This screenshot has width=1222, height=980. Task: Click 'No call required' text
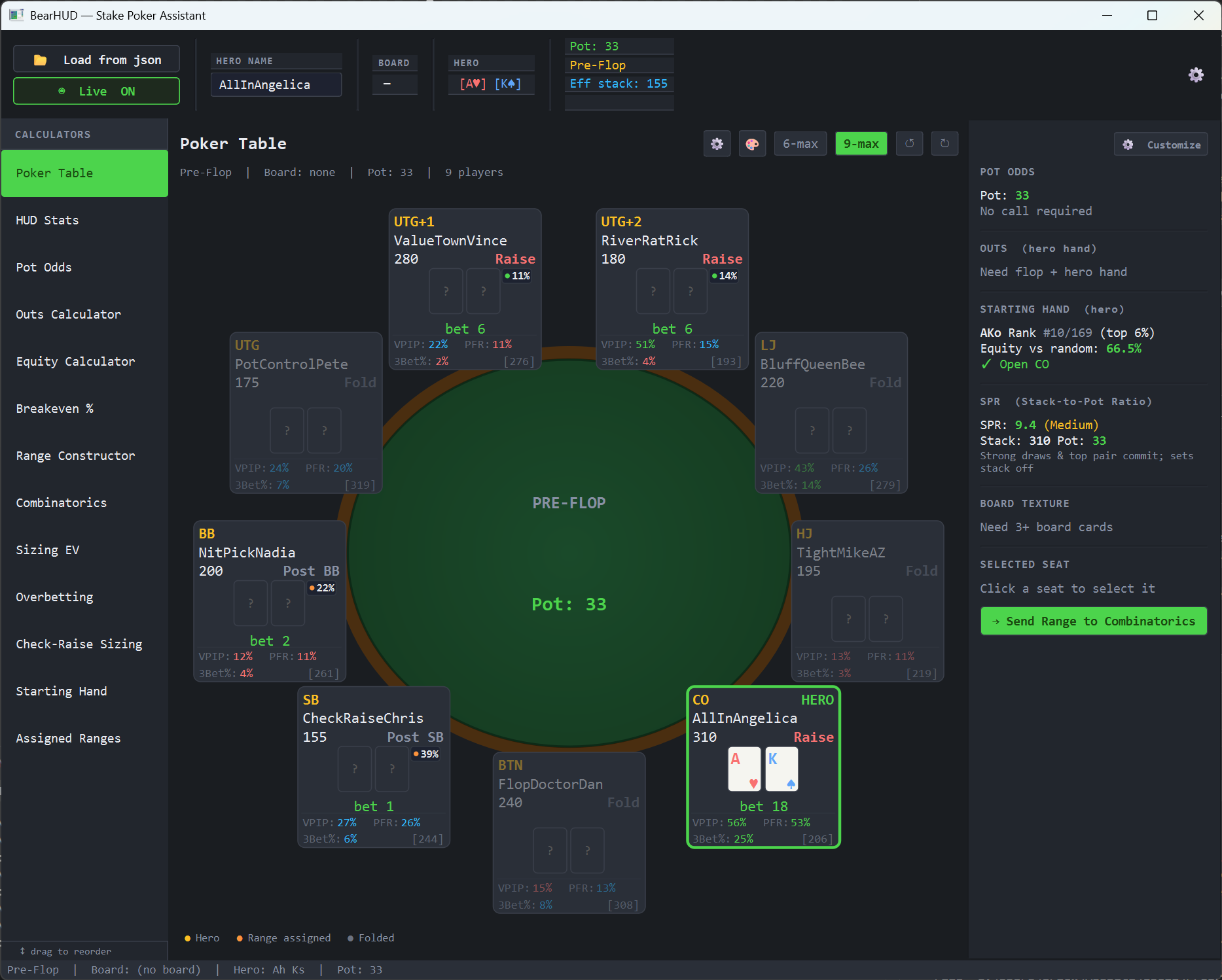[1036, 211]
